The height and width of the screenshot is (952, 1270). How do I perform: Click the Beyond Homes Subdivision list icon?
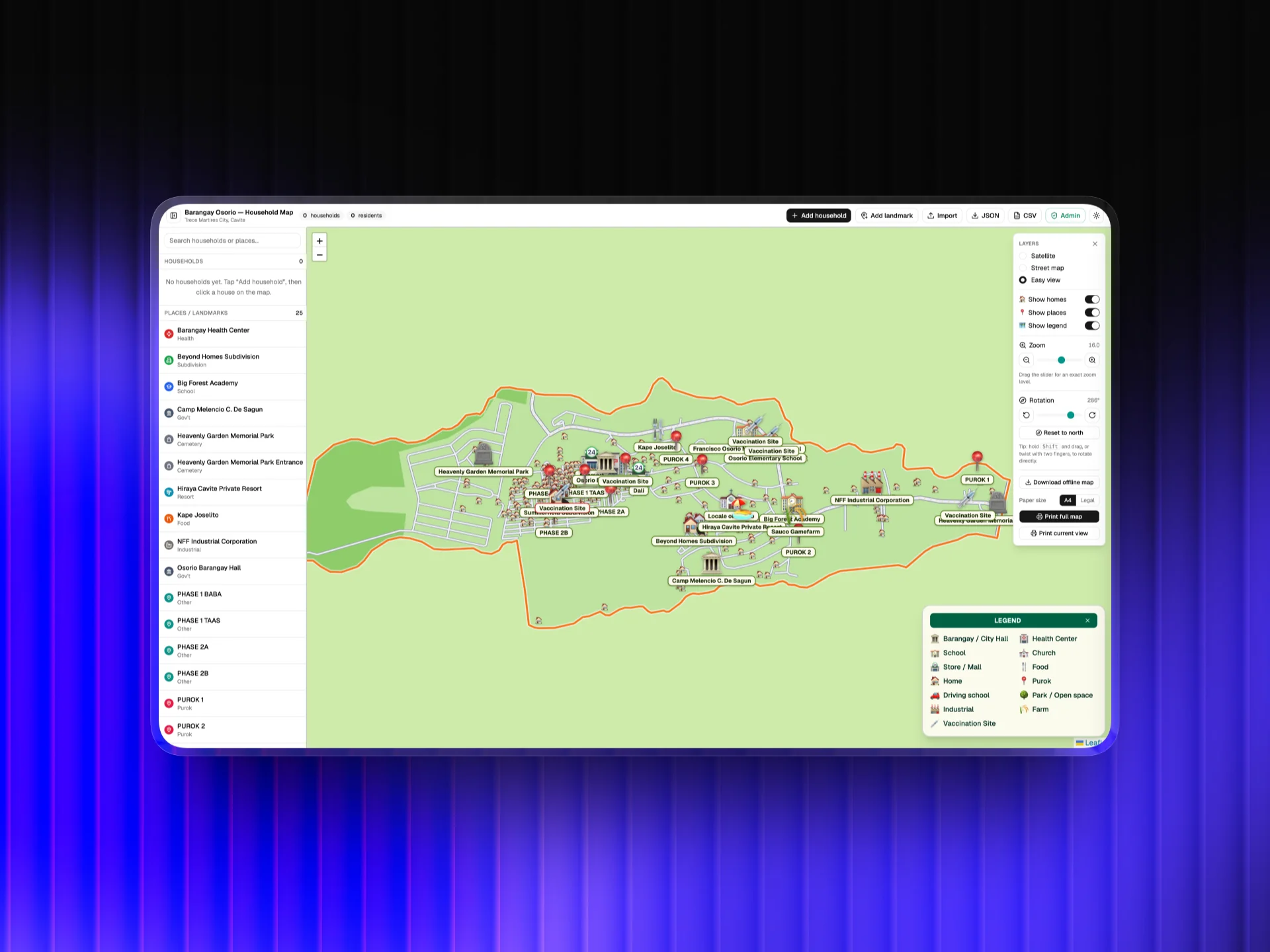coord(169,360)
